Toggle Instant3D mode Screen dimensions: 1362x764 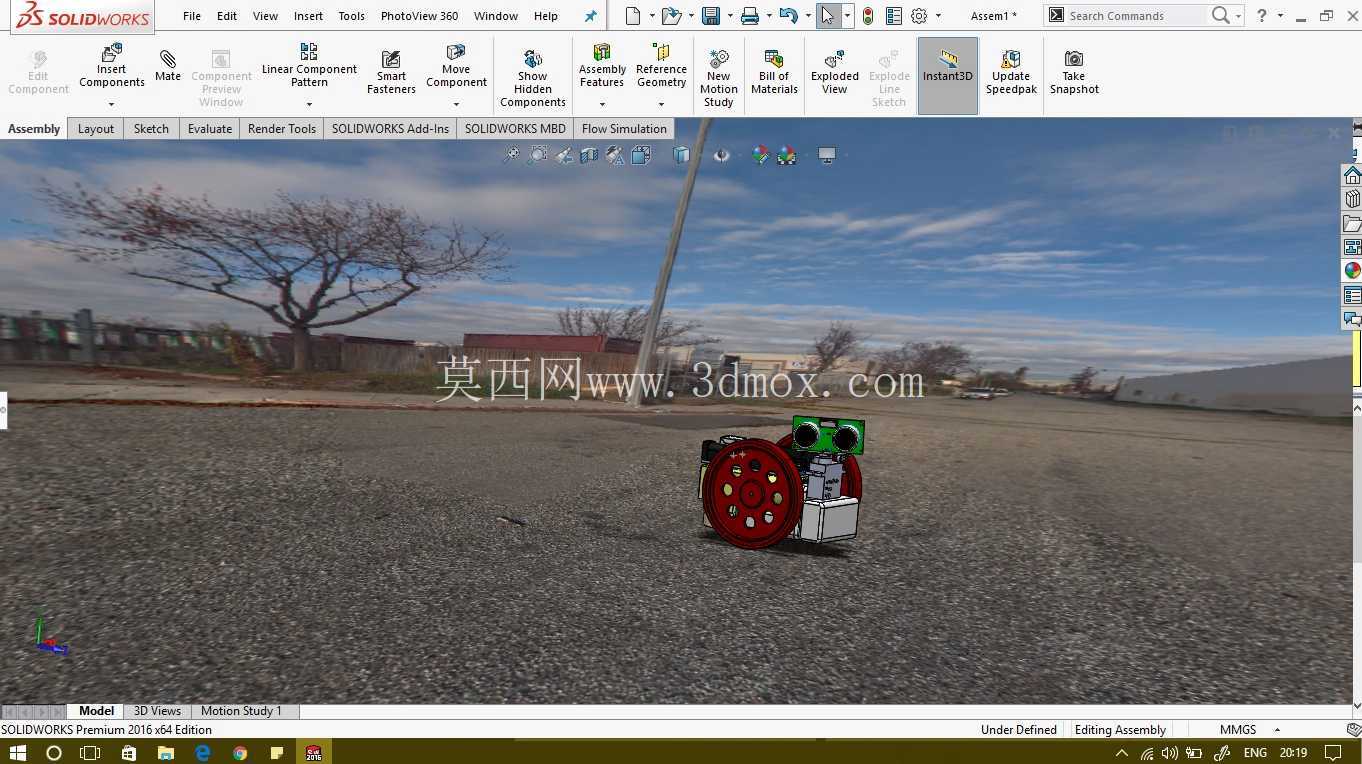948,76
